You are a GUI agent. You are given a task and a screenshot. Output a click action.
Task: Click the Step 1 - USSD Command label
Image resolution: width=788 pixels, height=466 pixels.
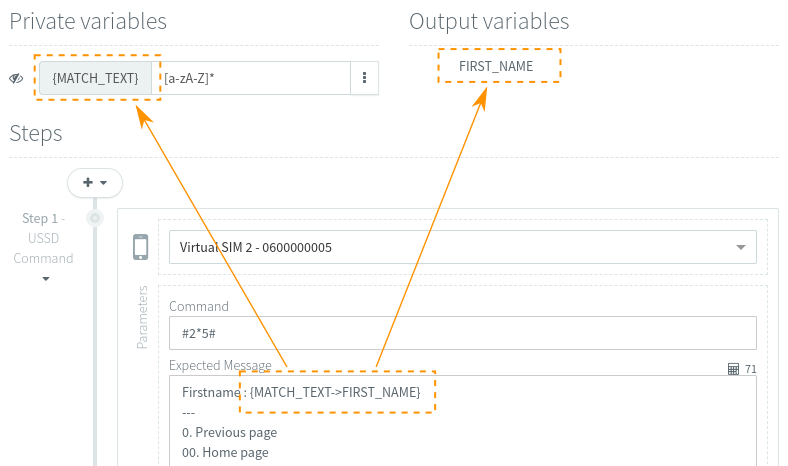tap(43, 238)
